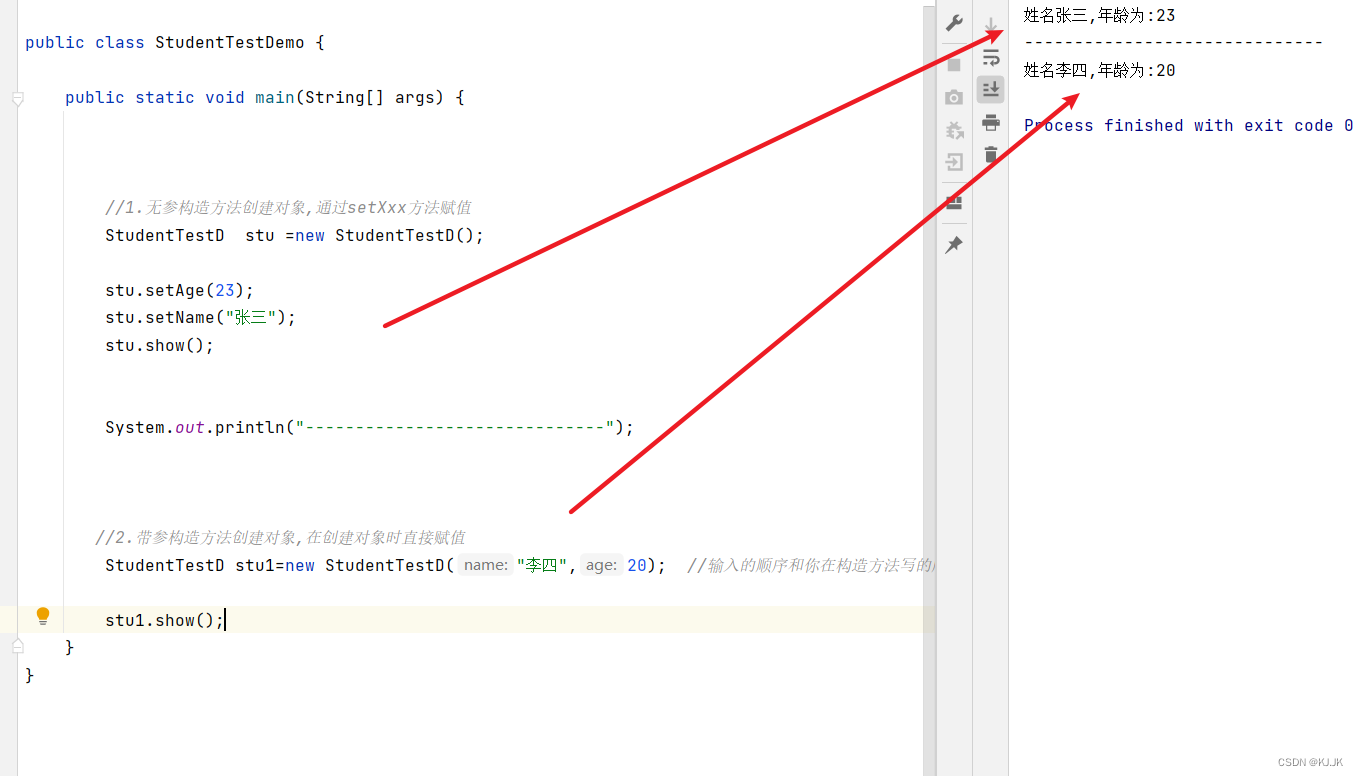Click the print console output icon
The image size is (1358, 776).
click(x=991, y=123)
